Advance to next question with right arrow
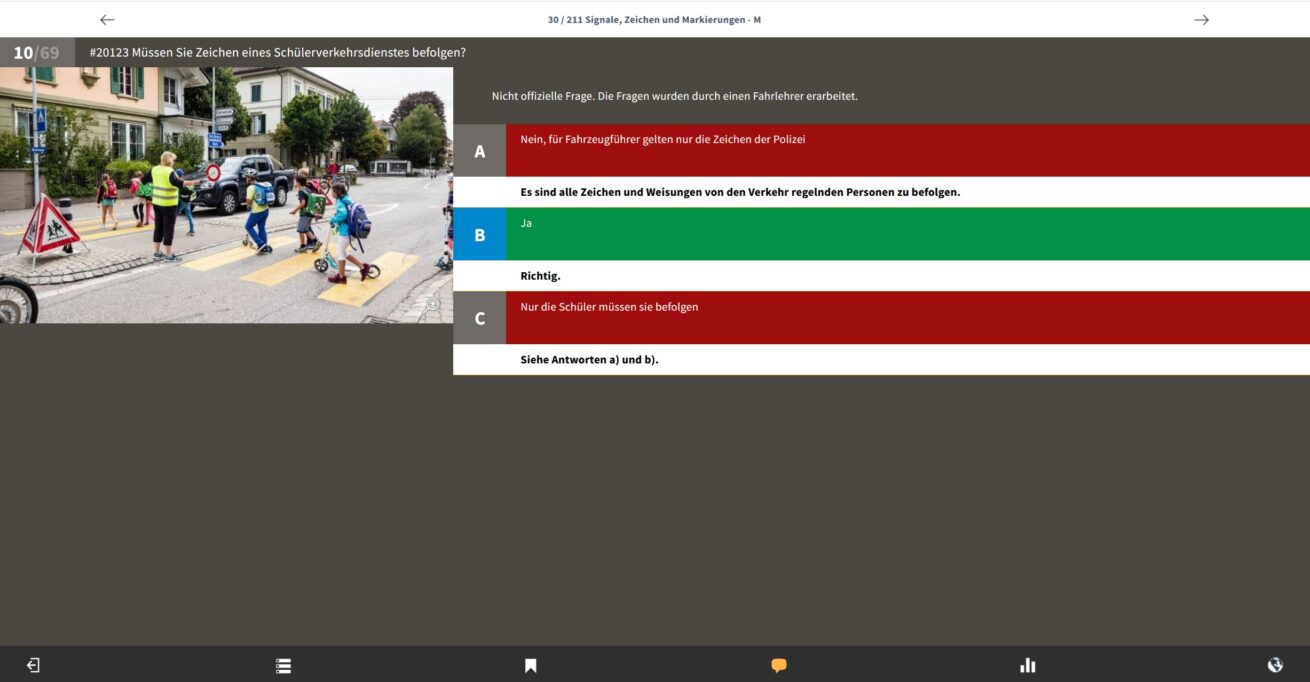1310x682 pixels. click(1201, 20)
